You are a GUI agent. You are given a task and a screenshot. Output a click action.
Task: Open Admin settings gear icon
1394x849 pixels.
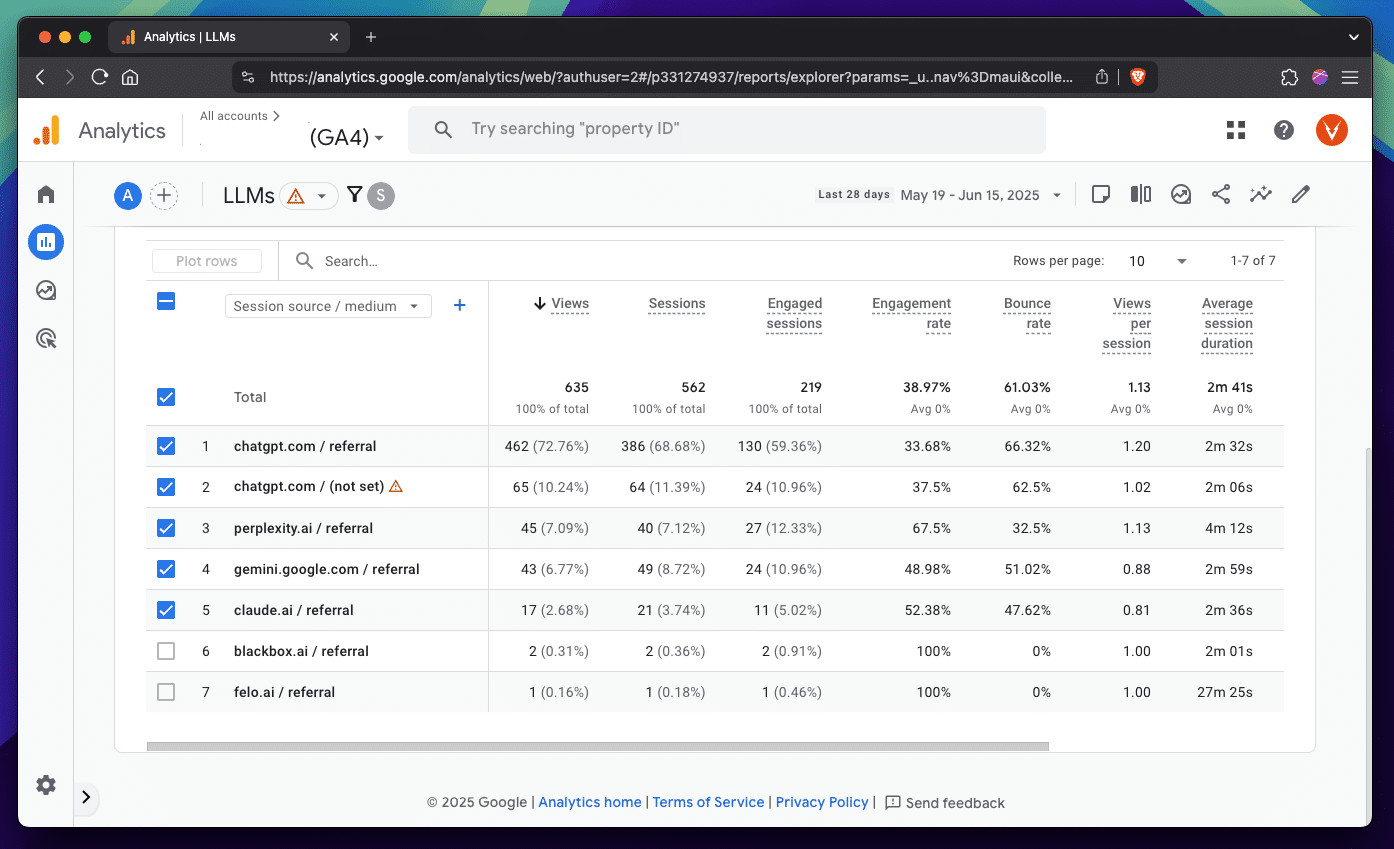pyautogui.click(x=46, y=785)
